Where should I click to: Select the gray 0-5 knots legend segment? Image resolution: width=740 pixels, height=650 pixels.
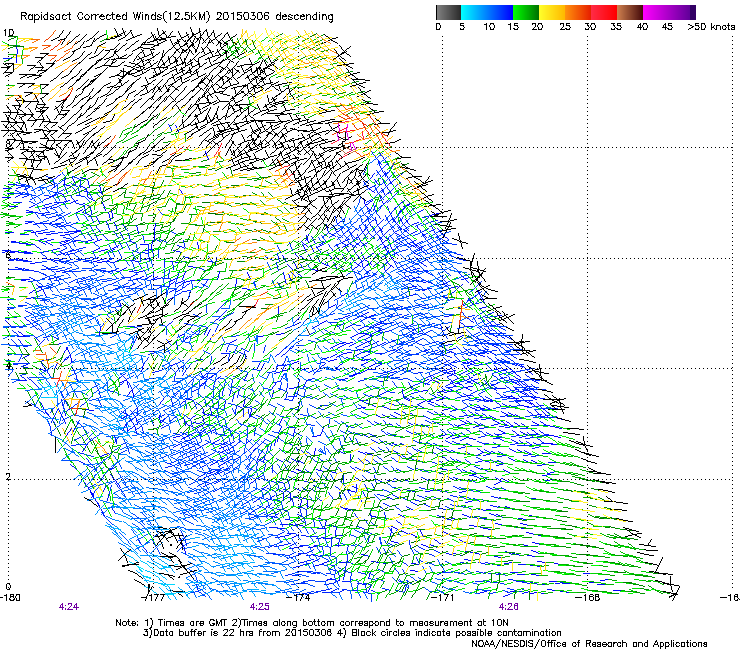click(x=448, y=12)
